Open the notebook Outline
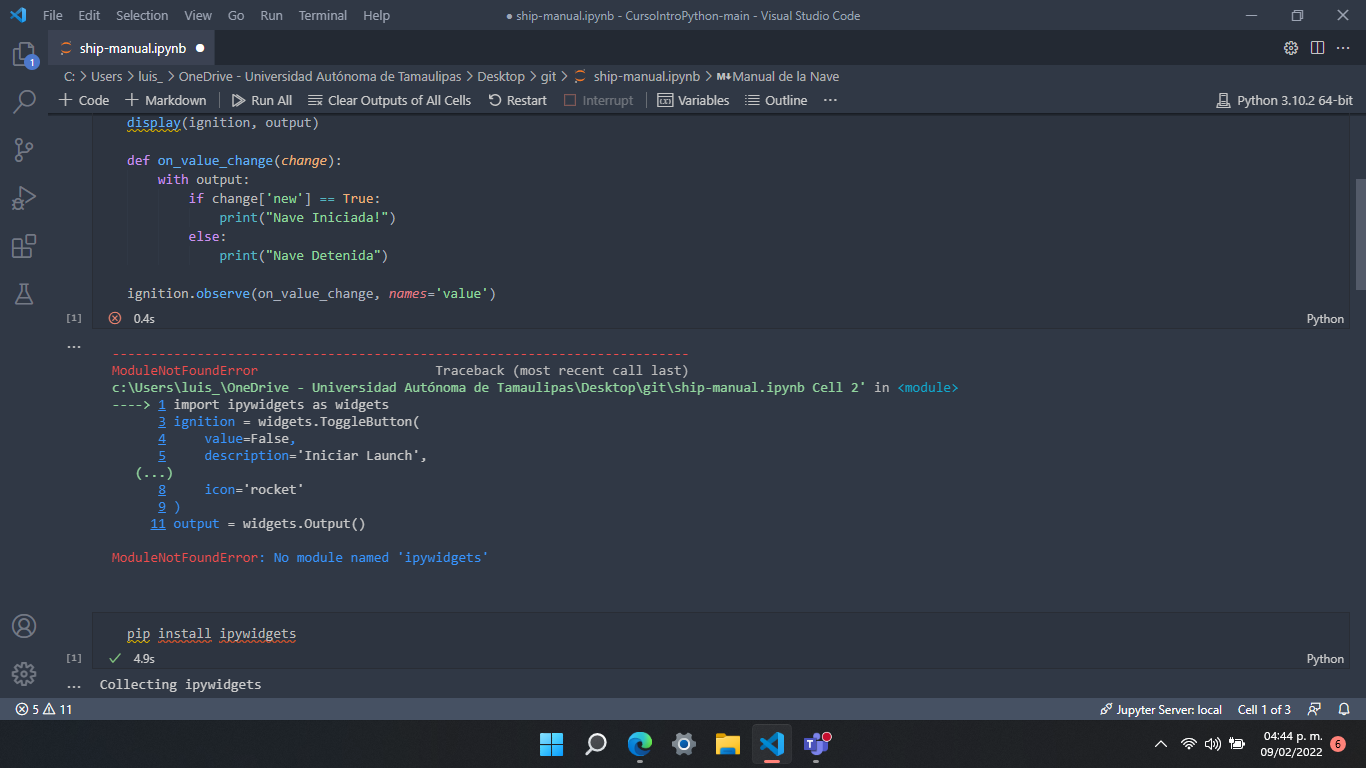 tap(775, 100)
